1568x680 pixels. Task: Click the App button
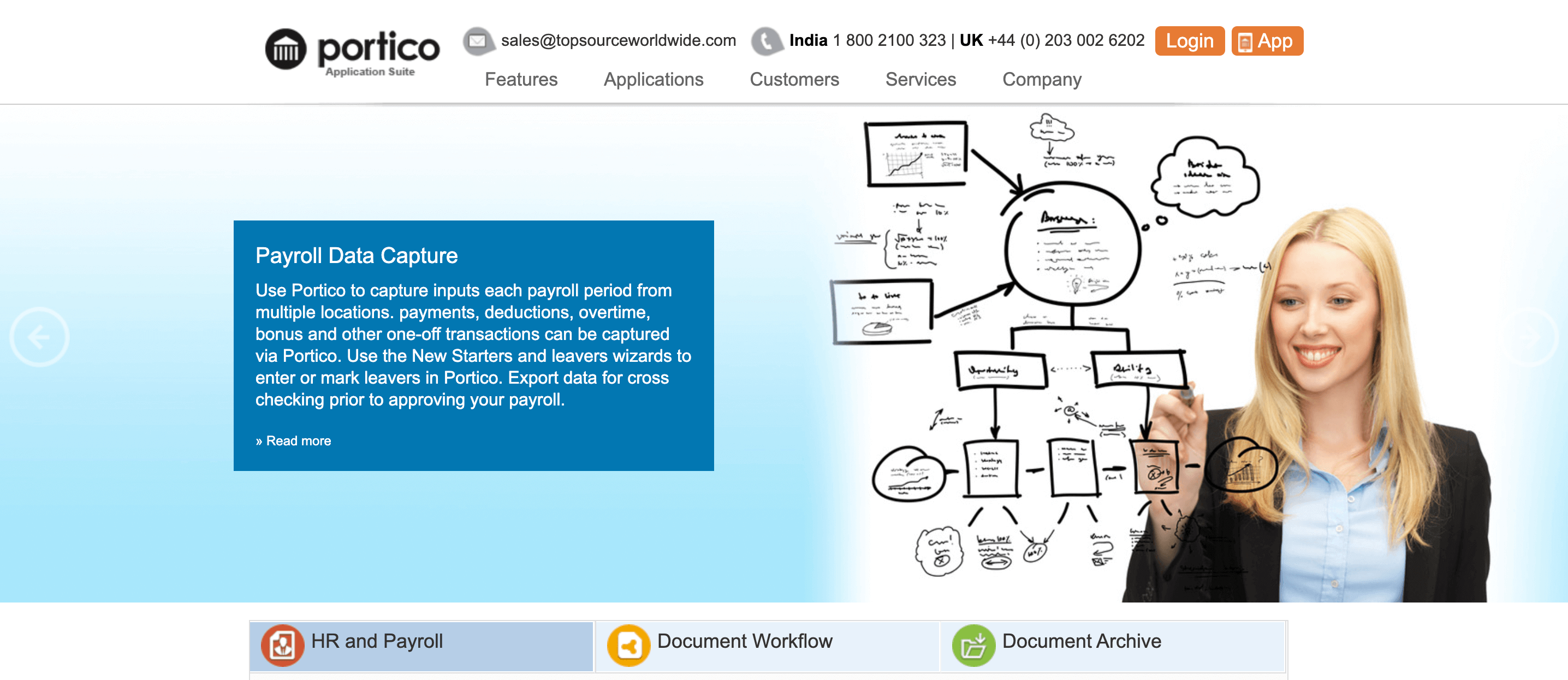tap(1267, 41)
